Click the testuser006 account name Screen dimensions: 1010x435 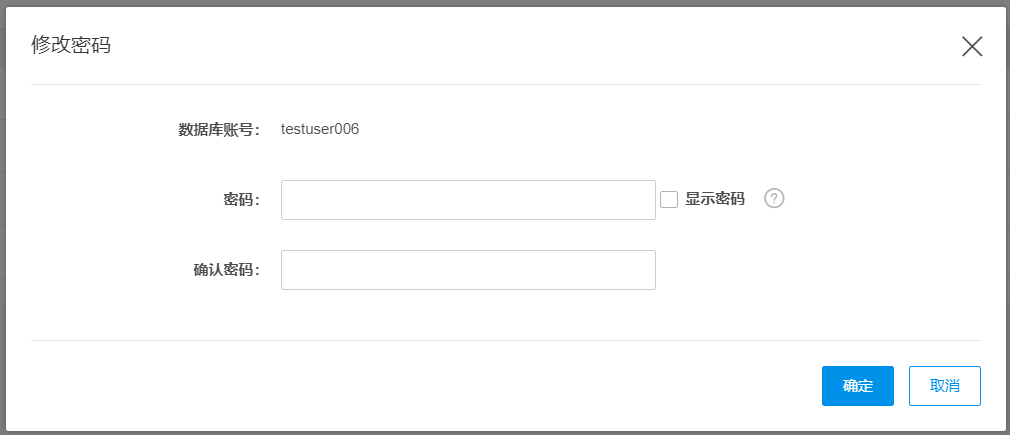pos(320,129)
